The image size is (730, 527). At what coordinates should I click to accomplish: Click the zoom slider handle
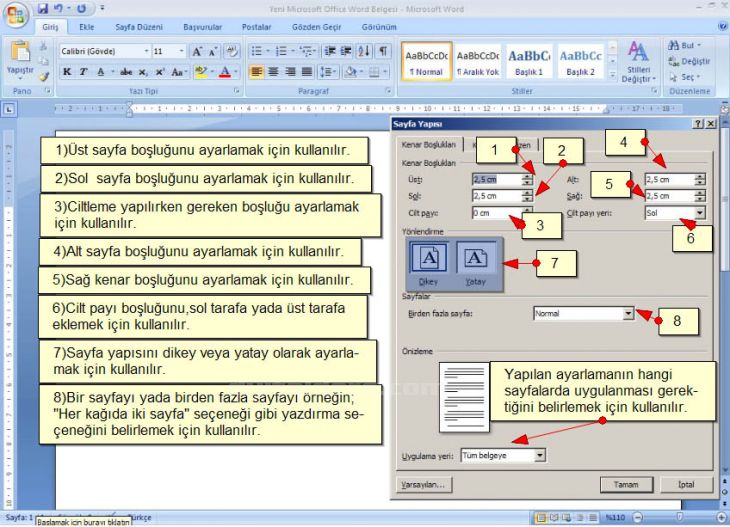pos(680,517)
